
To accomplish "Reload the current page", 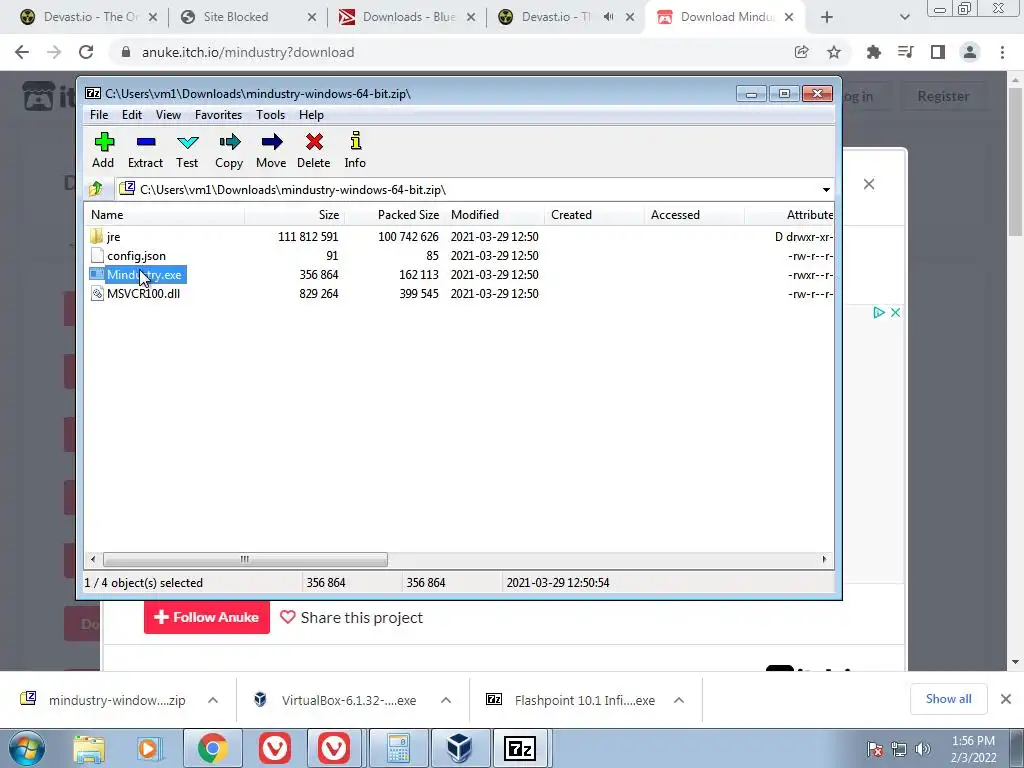I will (86, 52).
